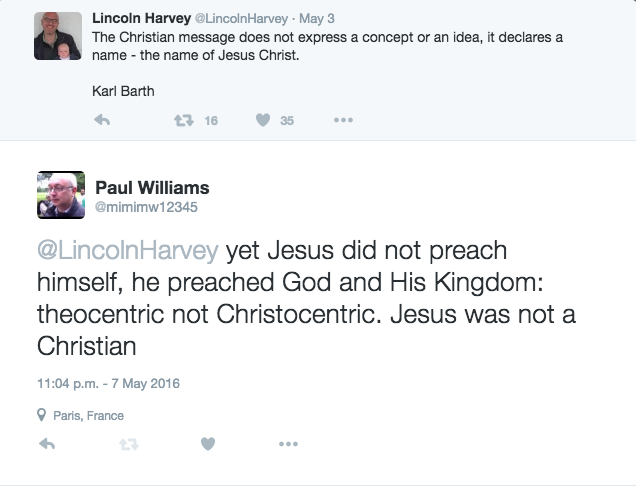Reply to Paul Williams's tweet
636x486 pixels.
click(46, 444)
